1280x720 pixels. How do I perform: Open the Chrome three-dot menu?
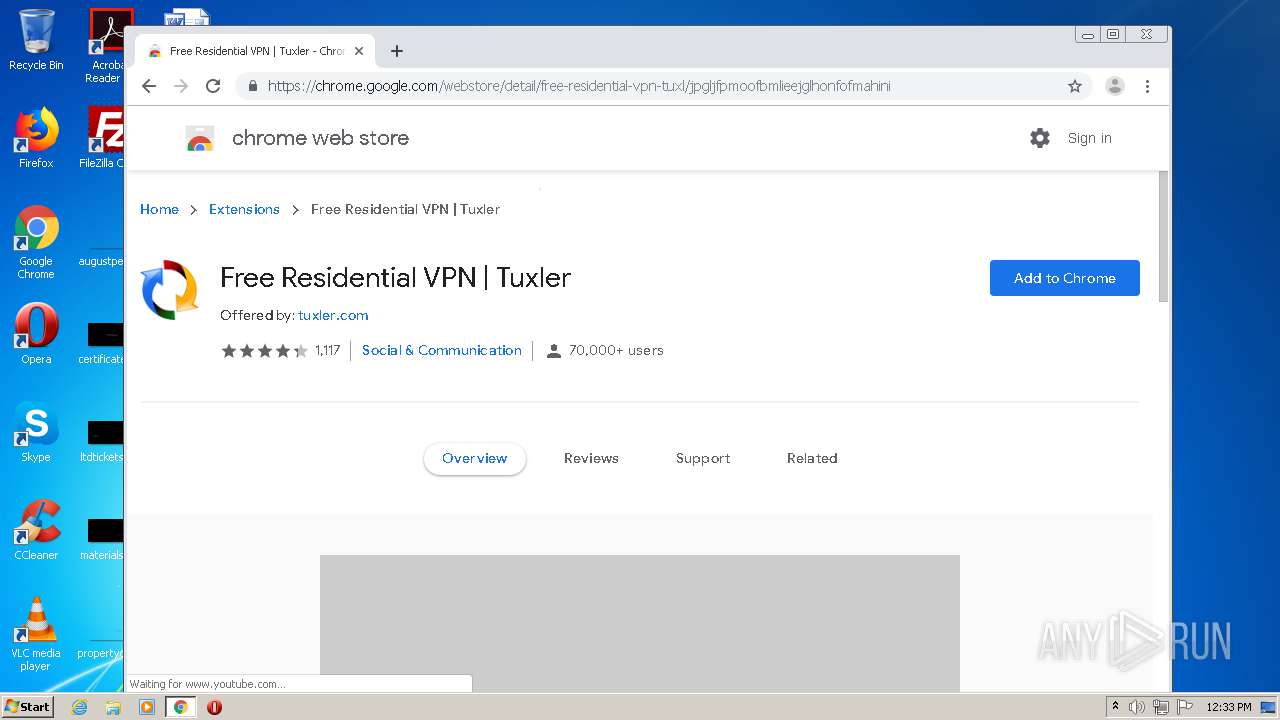click(x=1148, y=86)
